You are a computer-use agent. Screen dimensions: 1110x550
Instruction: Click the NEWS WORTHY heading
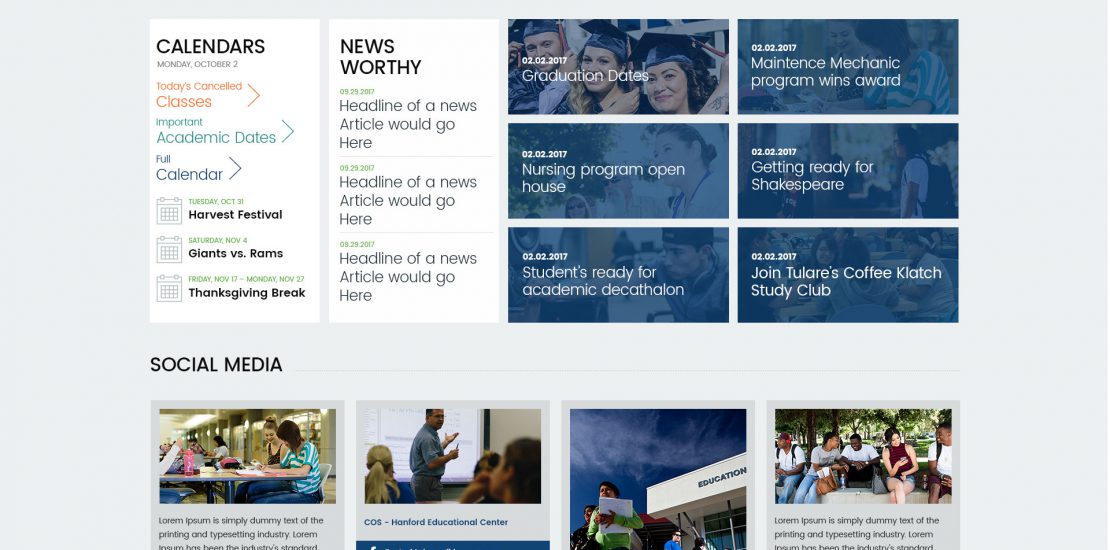380,57
